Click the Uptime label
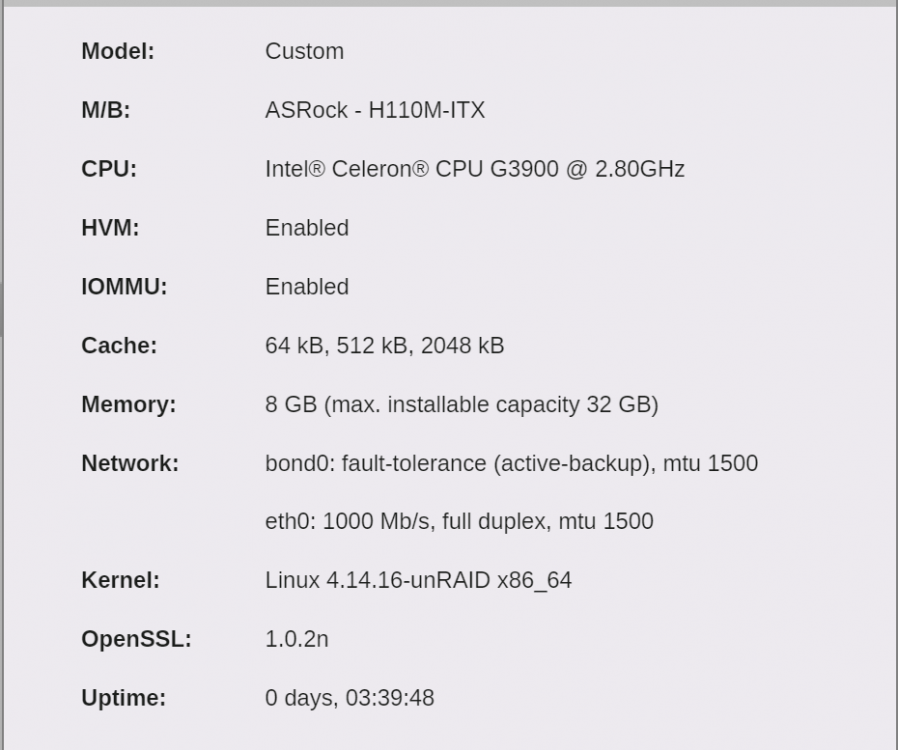The height and width of the screenshot is (750, 898). click(x=124, y=698)
